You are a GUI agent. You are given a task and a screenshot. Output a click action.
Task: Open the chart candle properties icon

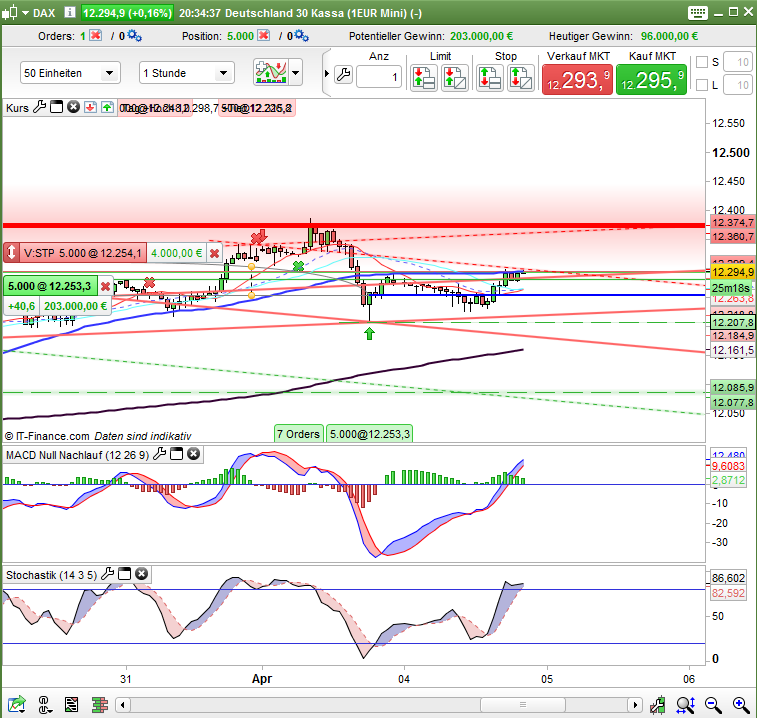(658, 705)
